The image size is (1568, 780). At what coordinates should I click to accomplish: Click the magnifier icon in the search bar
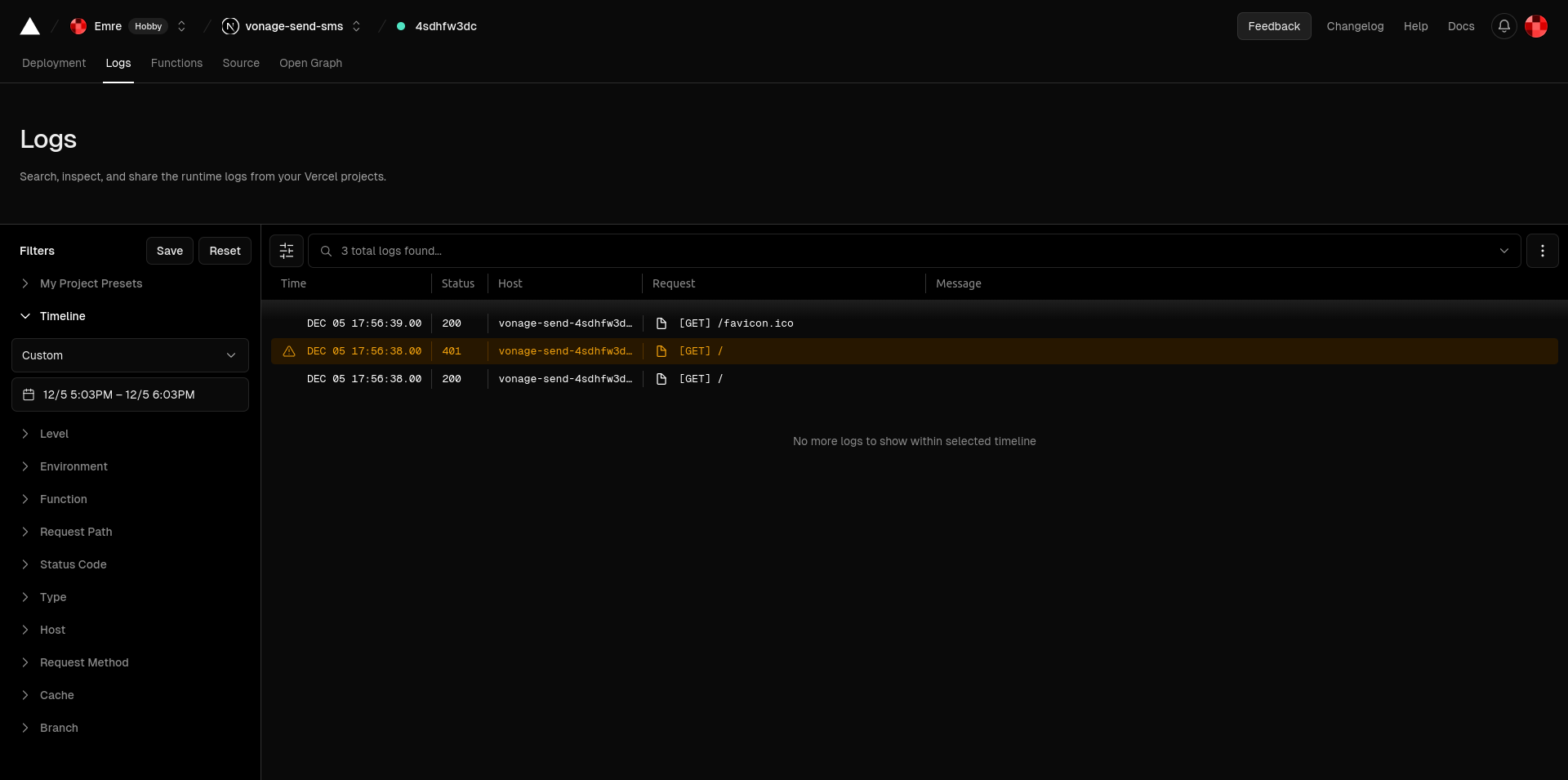326,251
